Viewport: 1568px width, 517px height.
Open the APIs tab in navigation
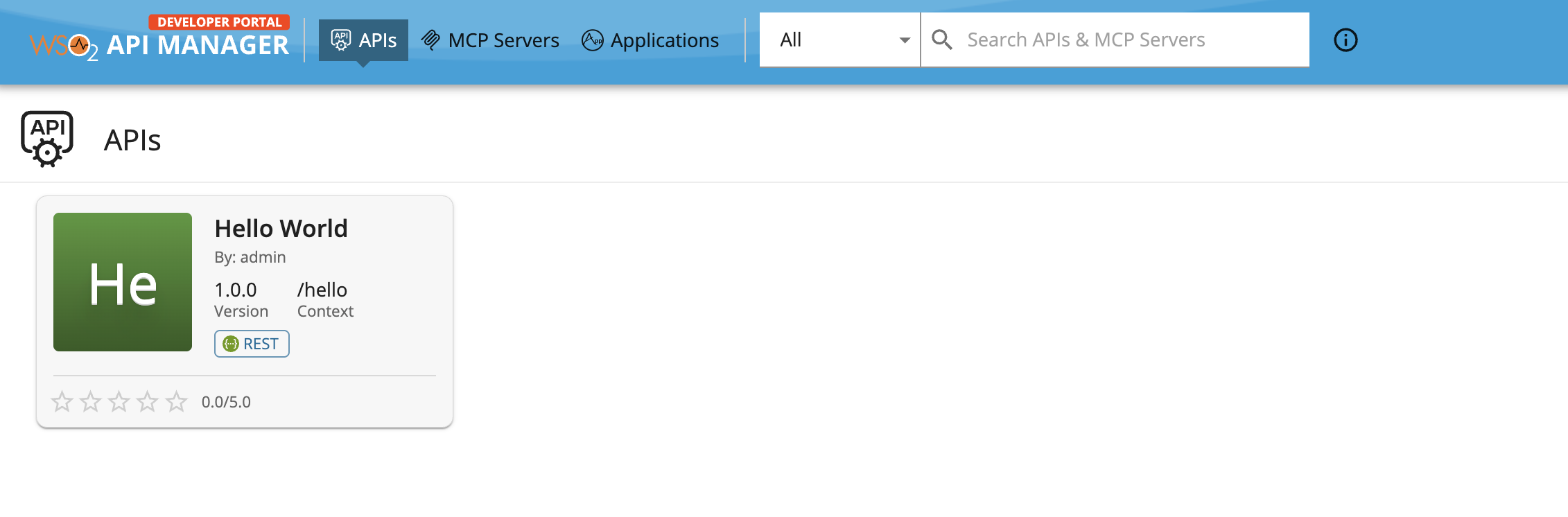point(363,40)
